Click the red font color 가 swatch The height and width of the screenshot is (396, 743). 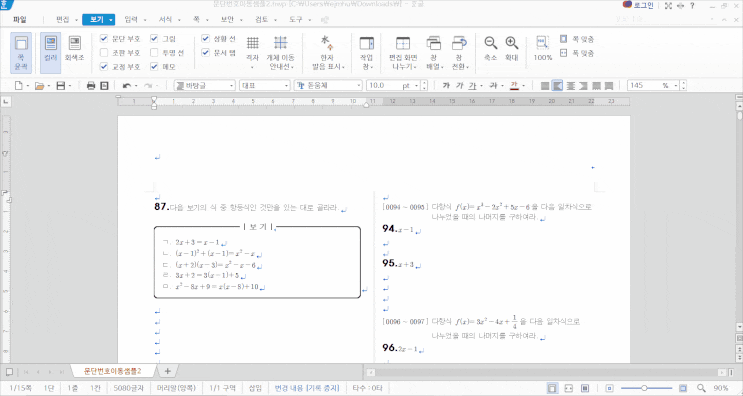click(x=514, y=86)
